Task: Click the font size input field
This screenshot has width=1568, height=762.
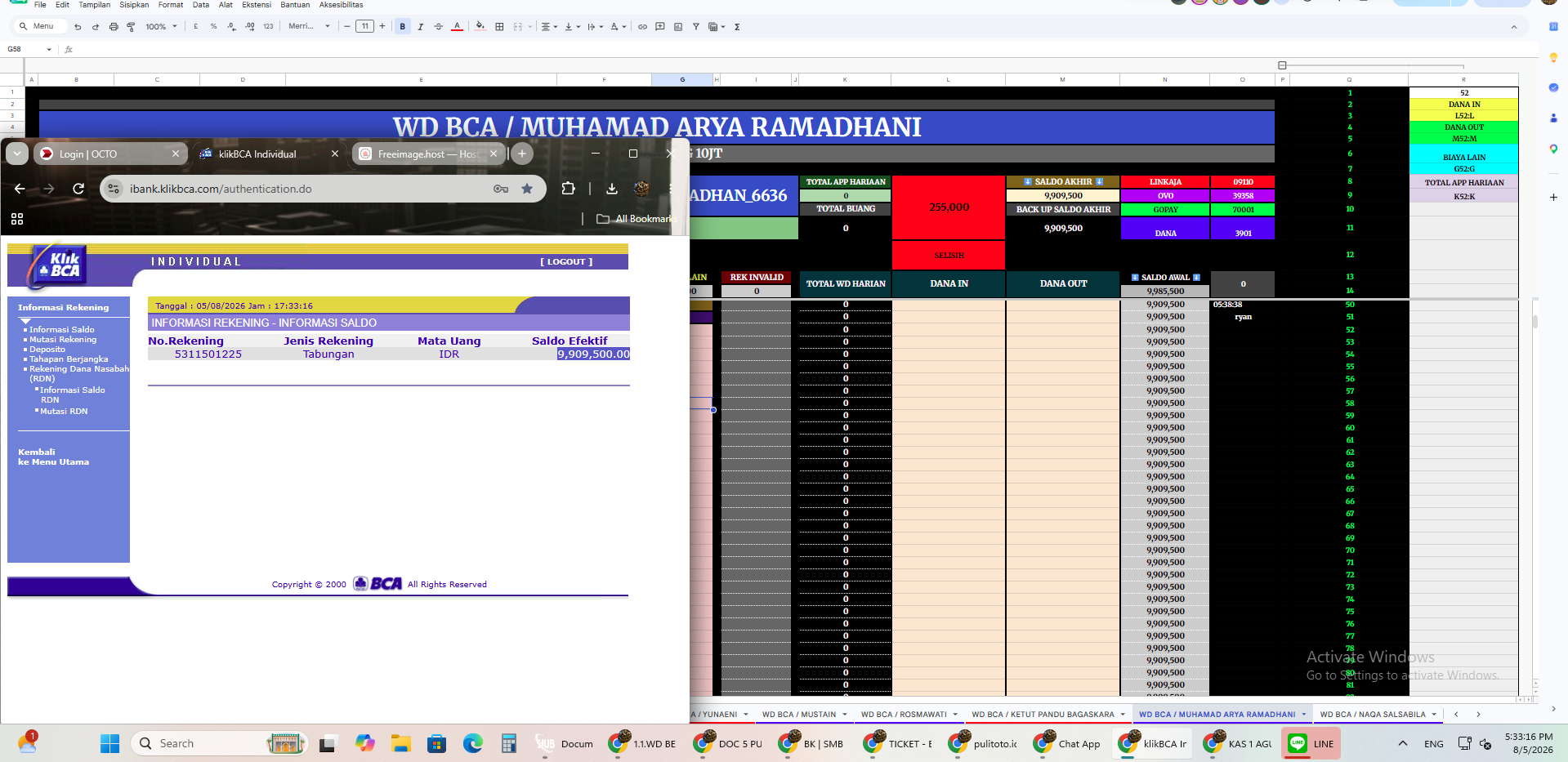Action: pyautogui.click(x=364, y=27)
